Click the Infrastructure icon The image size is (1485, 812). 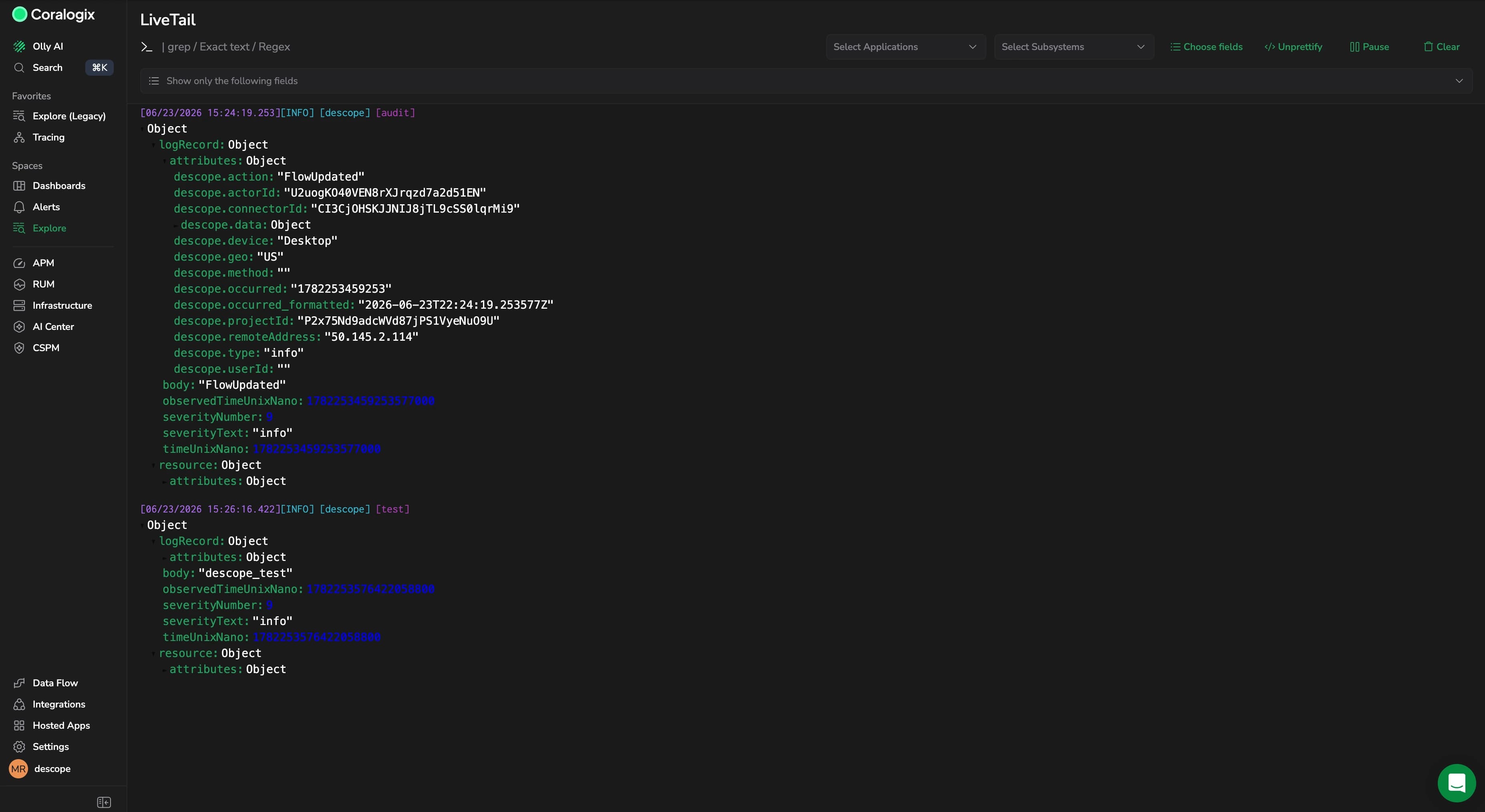click(x=19, y=306)
